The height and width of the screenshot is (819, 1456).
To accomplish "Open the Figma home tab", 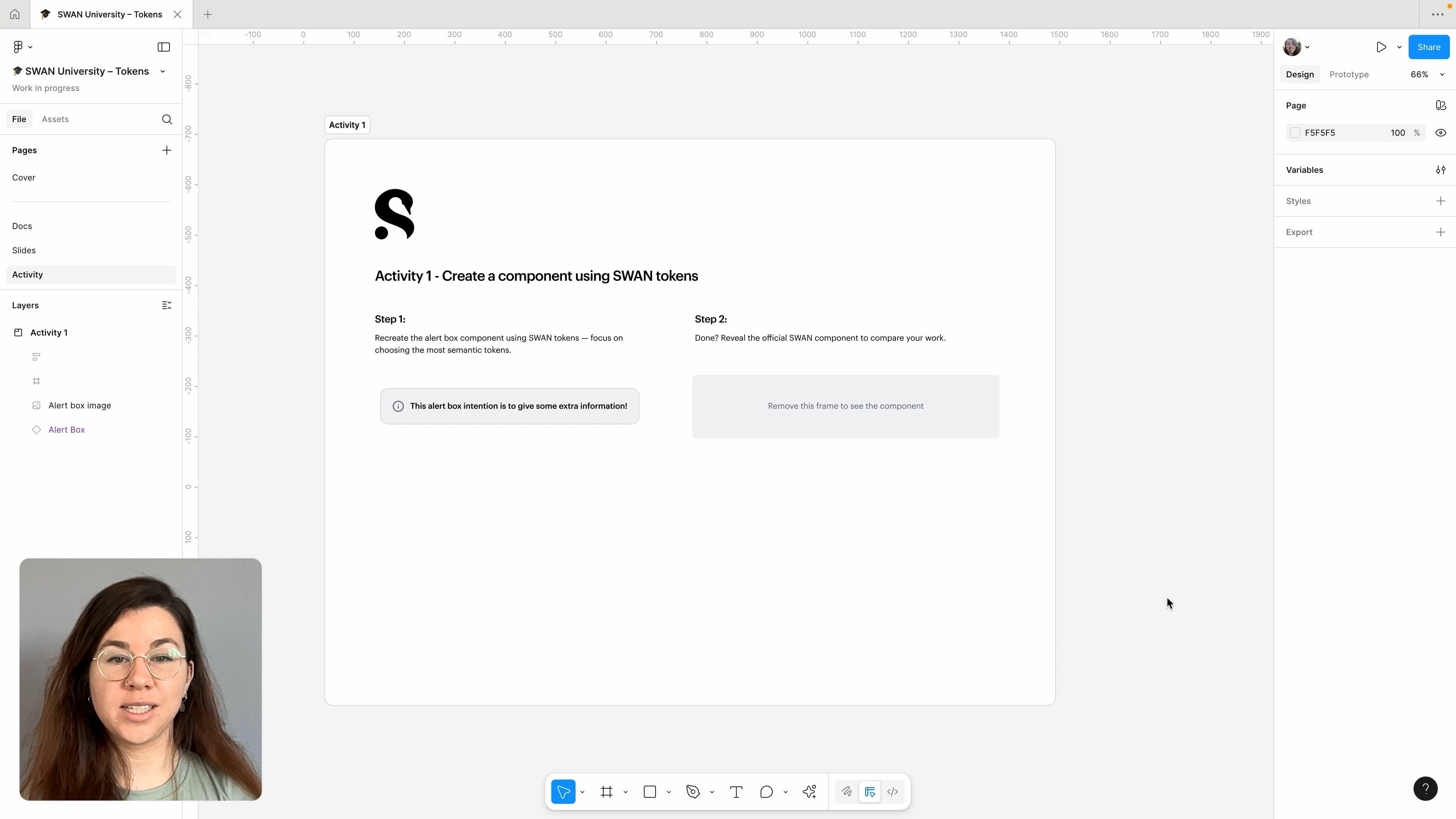I will [x=15, y=14].
